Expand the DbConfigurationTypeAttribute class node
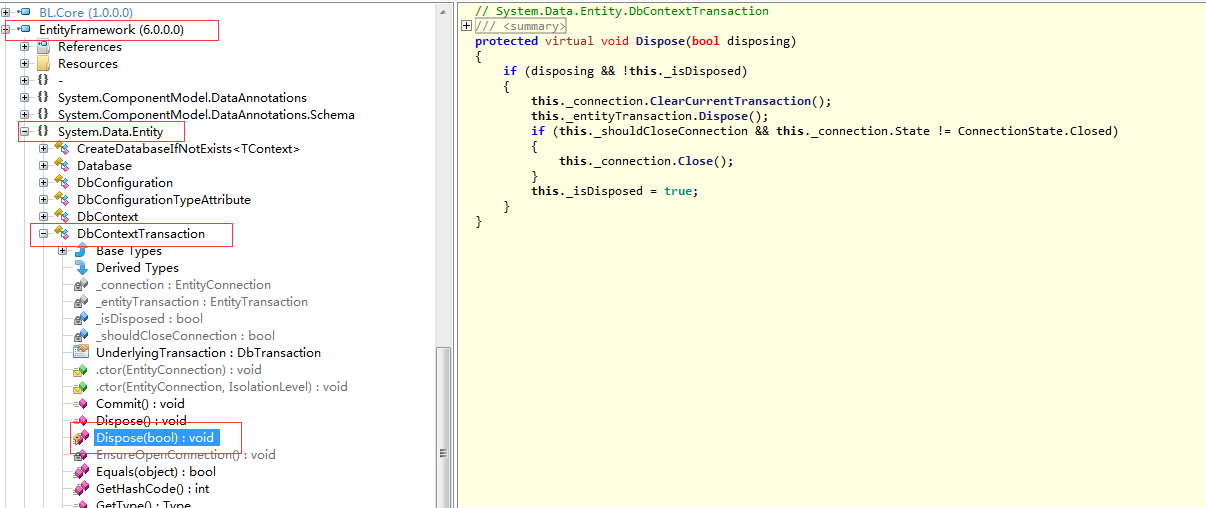The height and width of the screenshot is (508, 1206). coord(44,200)
